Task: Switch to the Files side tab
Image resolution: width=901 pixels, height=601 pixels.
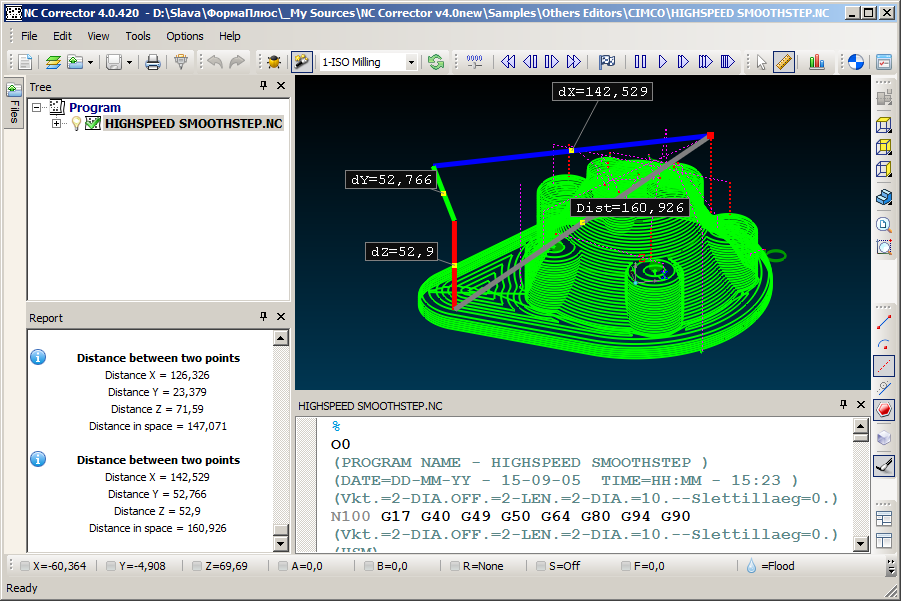Action: click(x=14, y=102)
